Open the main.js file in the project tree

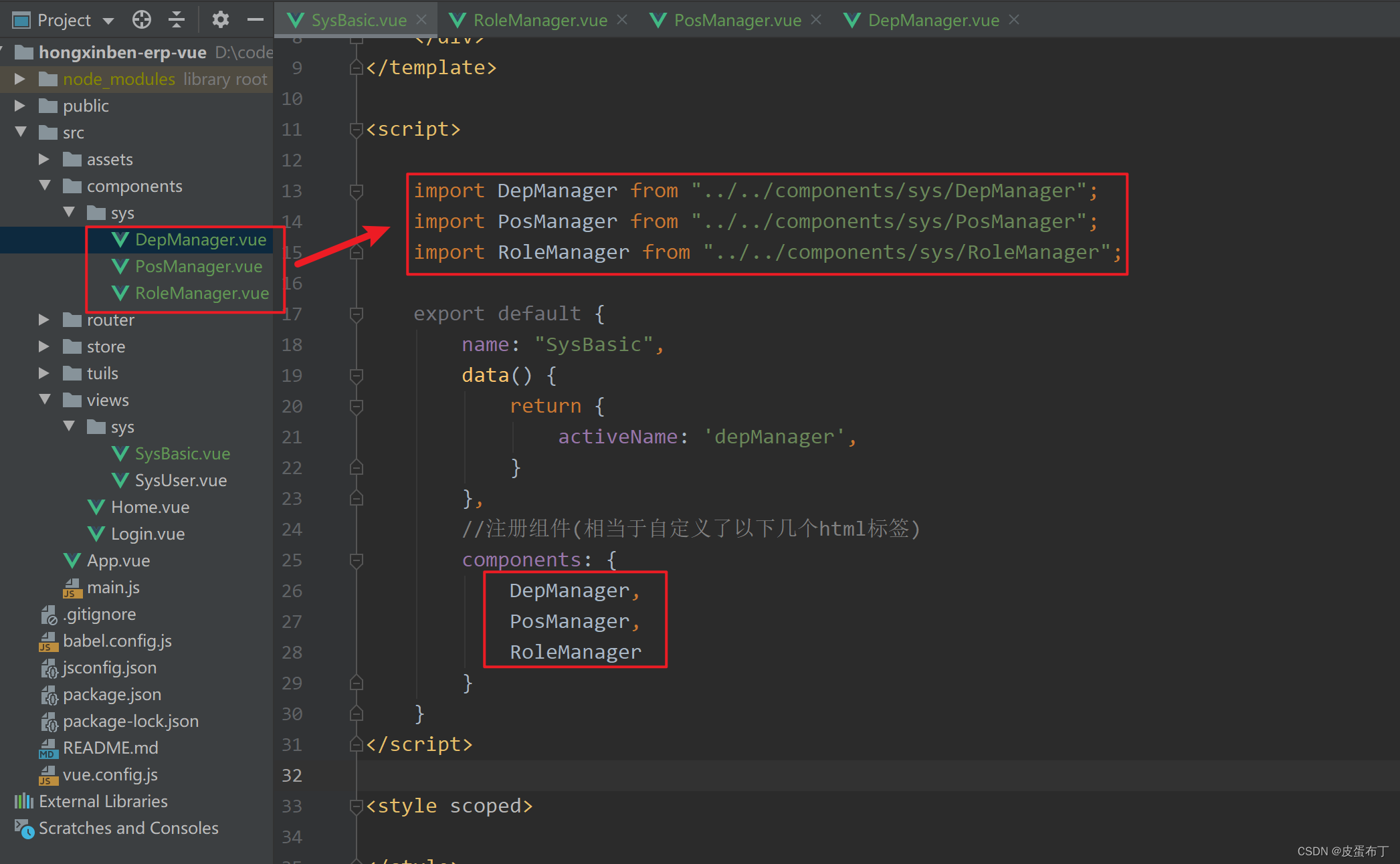click(x=113, y=587)
